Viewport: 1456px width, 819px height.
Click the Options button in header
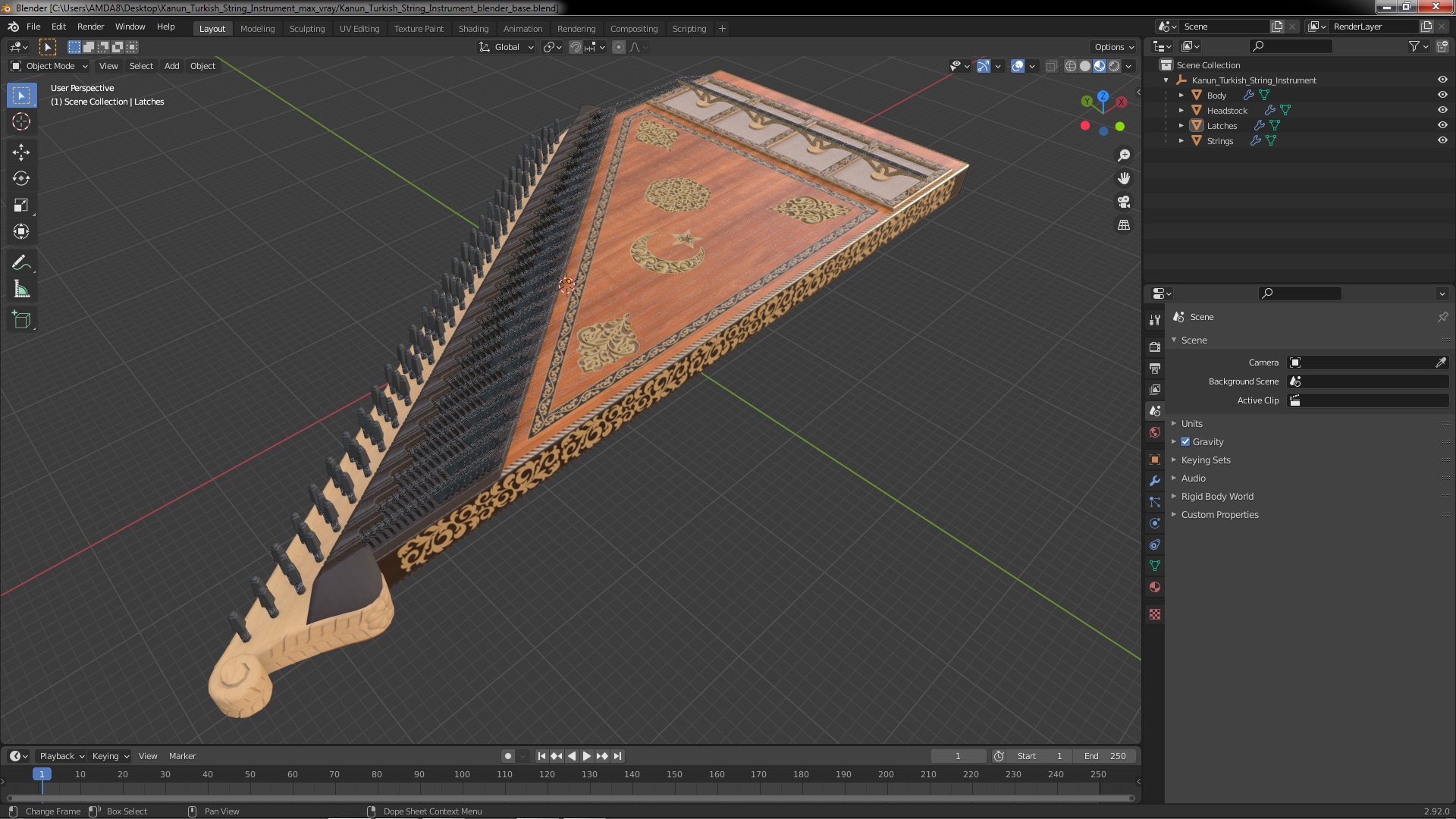[x=1113, y=47]
